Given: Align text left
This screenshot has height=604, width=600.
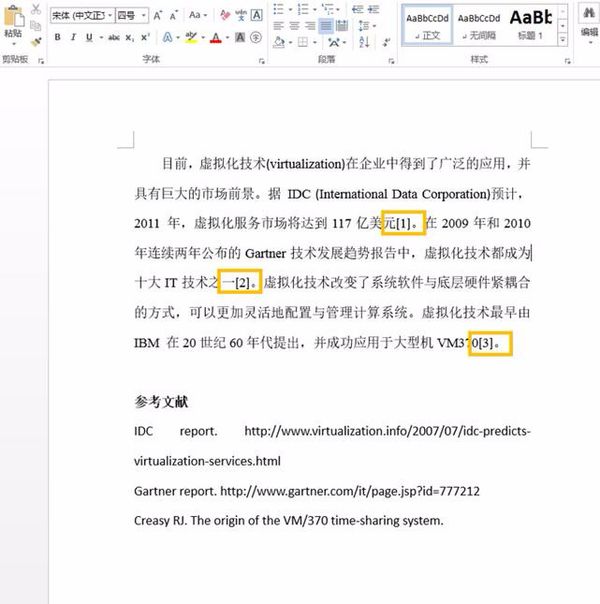Looking at the screenshot, I should point(278,26).
